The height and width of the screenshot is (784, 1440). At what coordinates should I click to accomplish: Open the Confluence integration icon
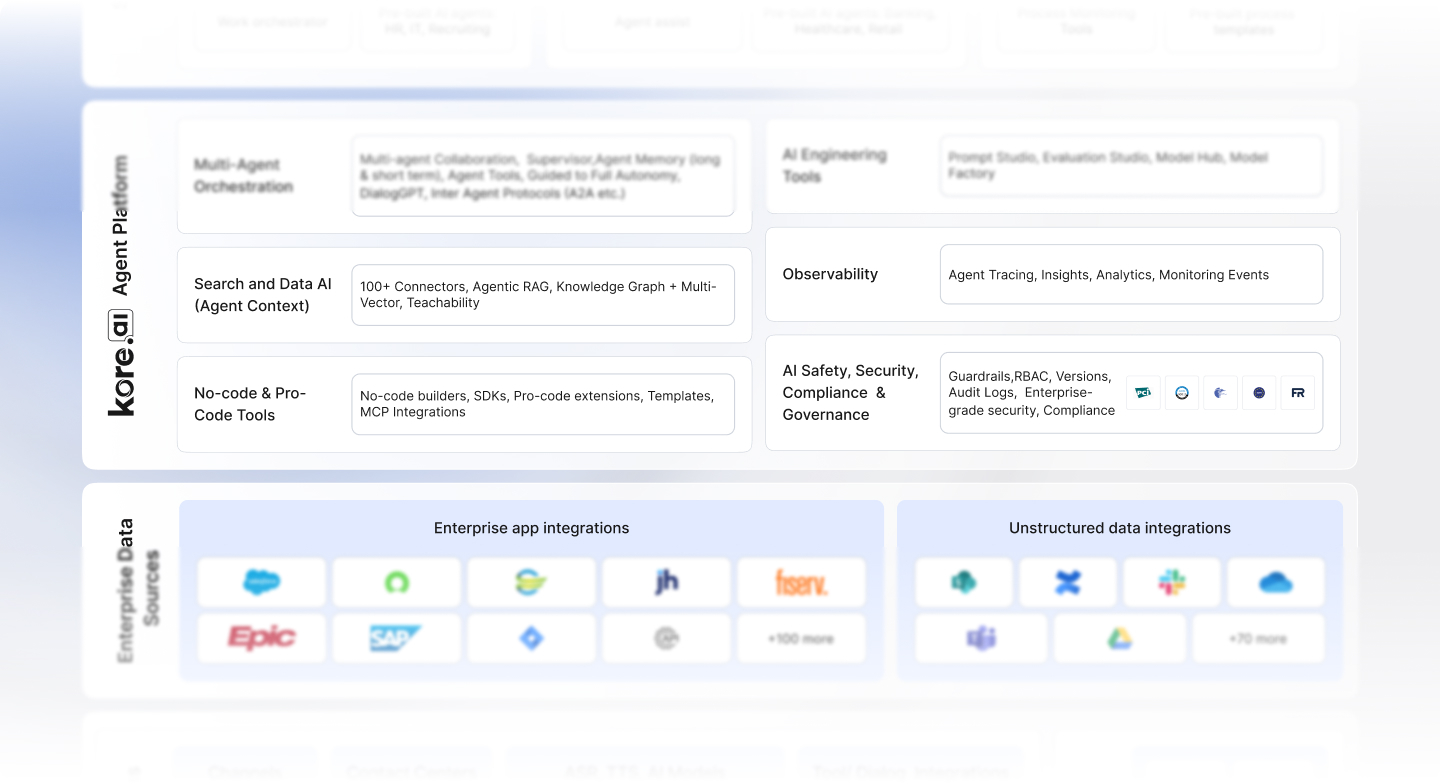click(x=1067, y=582)
